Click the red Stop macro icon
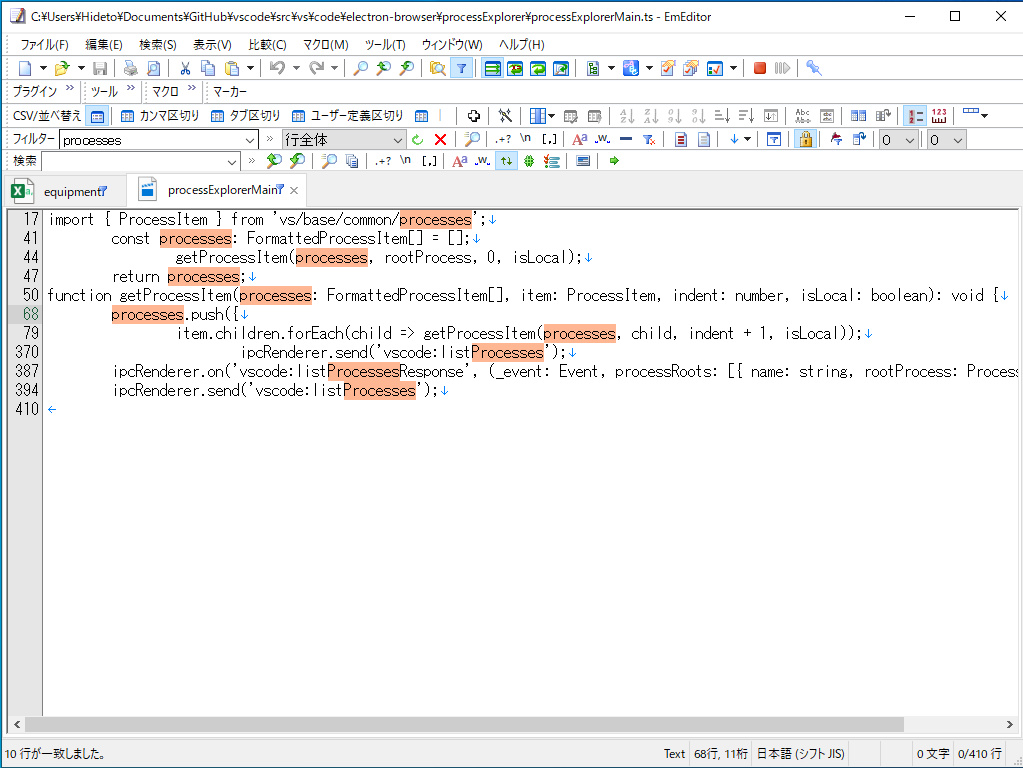Image resolution: width=1023 pixels, height=768 pixels. [x=759, y=68]
